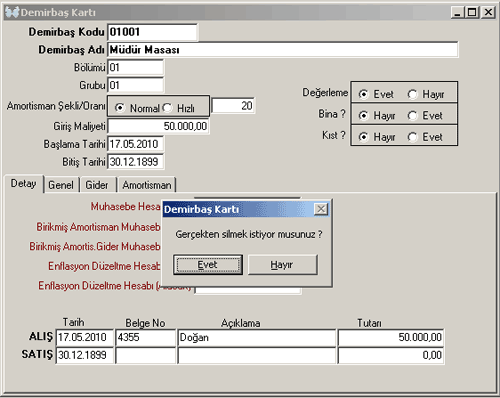The image size is (500, 398).
Task: Open the Amortisman tab
Action: click(x=147, y=185)
